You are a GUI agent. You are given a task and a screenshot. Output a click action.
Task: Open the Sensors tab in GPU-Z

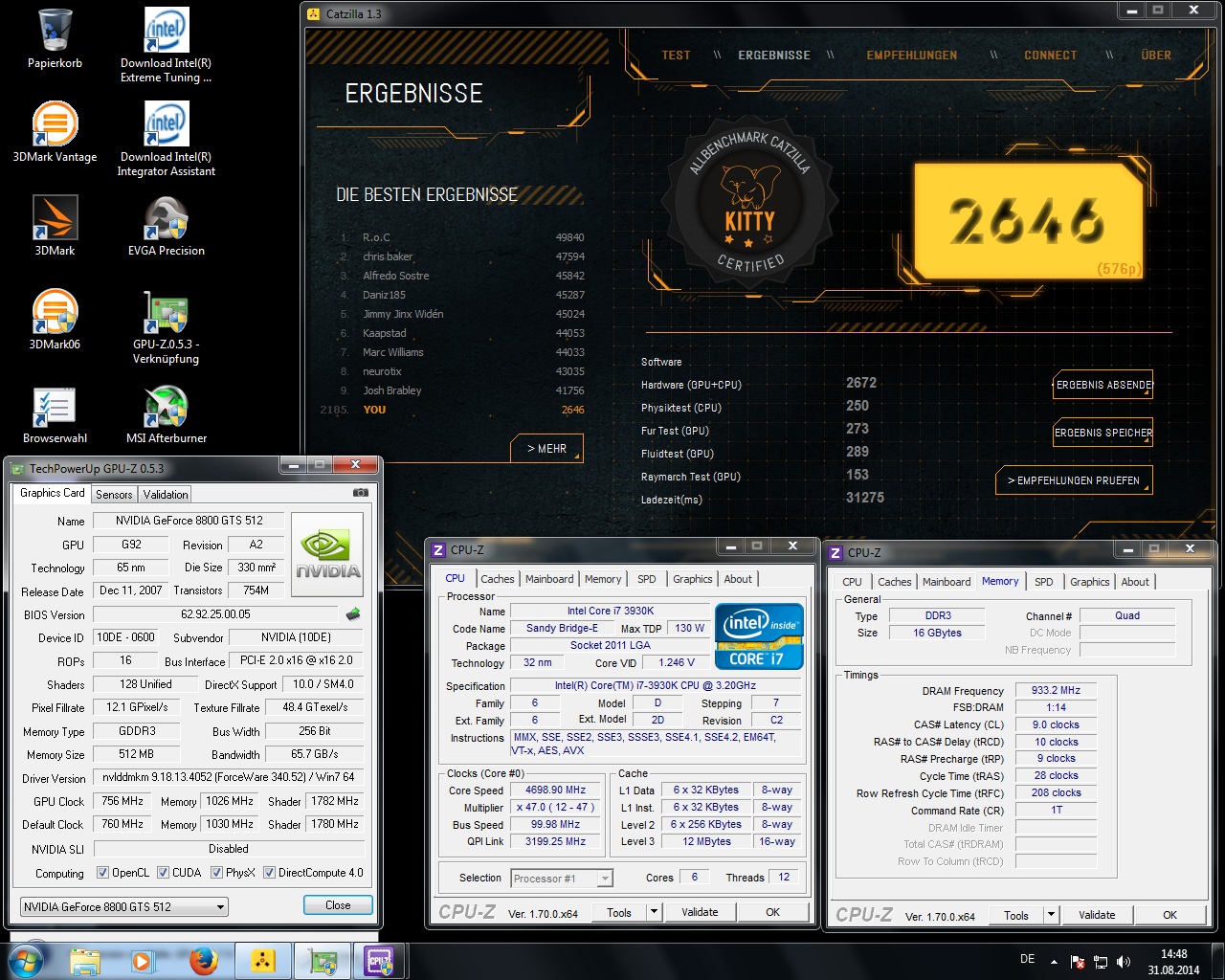114,495
